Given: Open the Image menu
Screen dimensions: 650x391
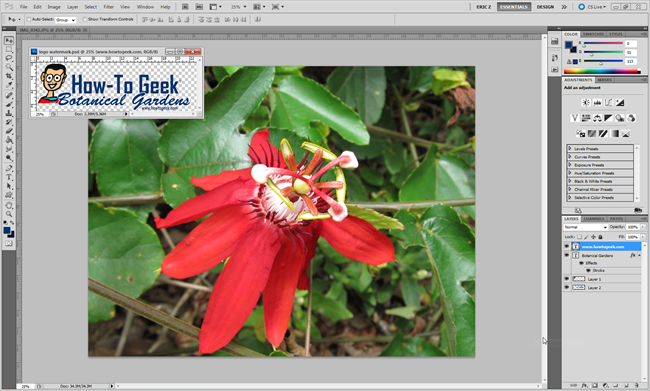Looking at the screenshot, I should point(54,7).
